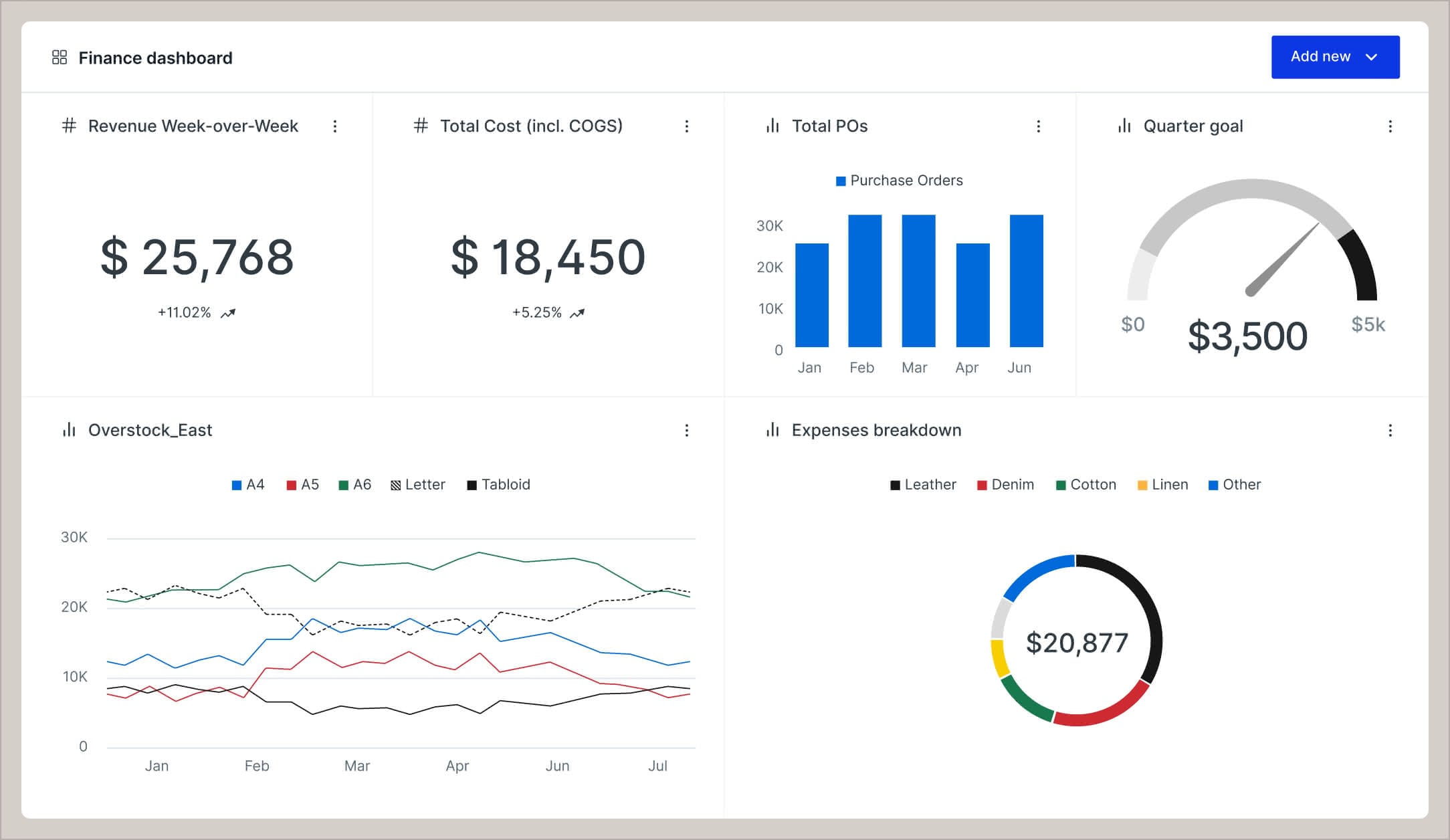Image resolution: width=1450 pixels, height=840 pixels.
Task: Toggle the Denim legend entry
Action: pyautogui.click(x=1005, y=485)
